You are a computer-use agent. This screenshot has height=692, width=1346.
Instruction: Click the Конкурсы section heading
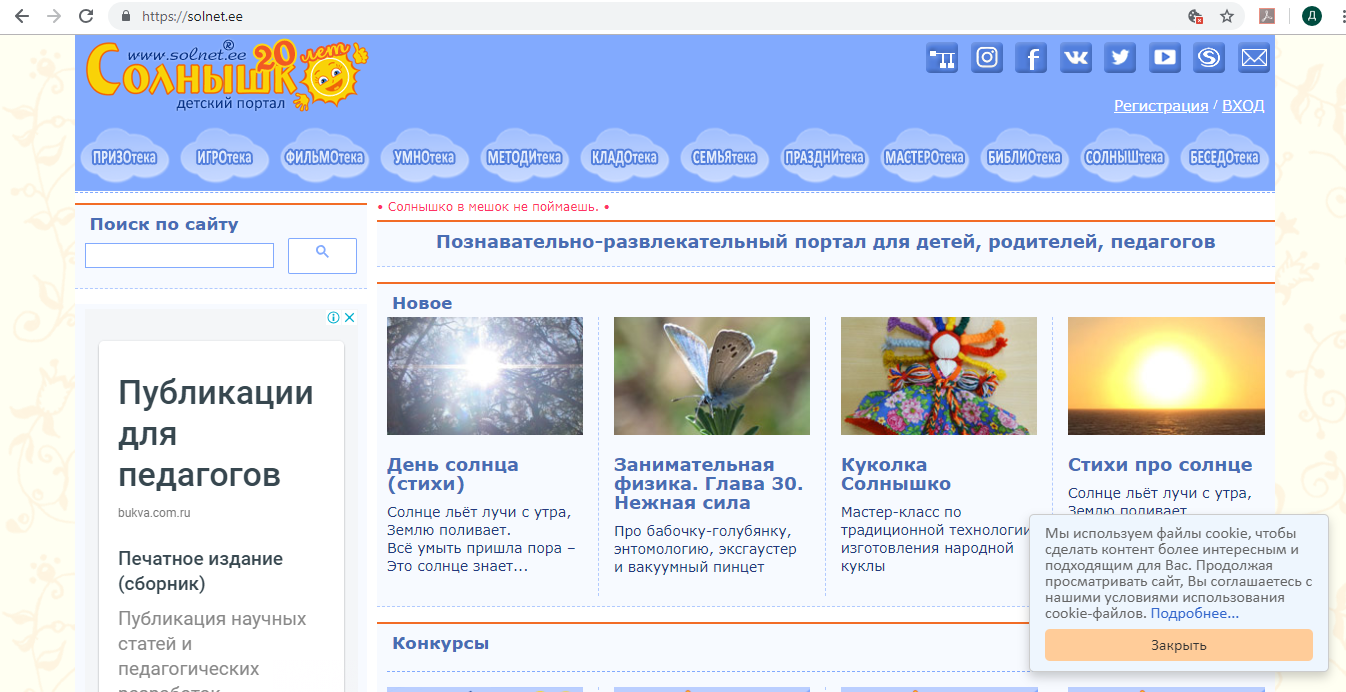point(441,643)
